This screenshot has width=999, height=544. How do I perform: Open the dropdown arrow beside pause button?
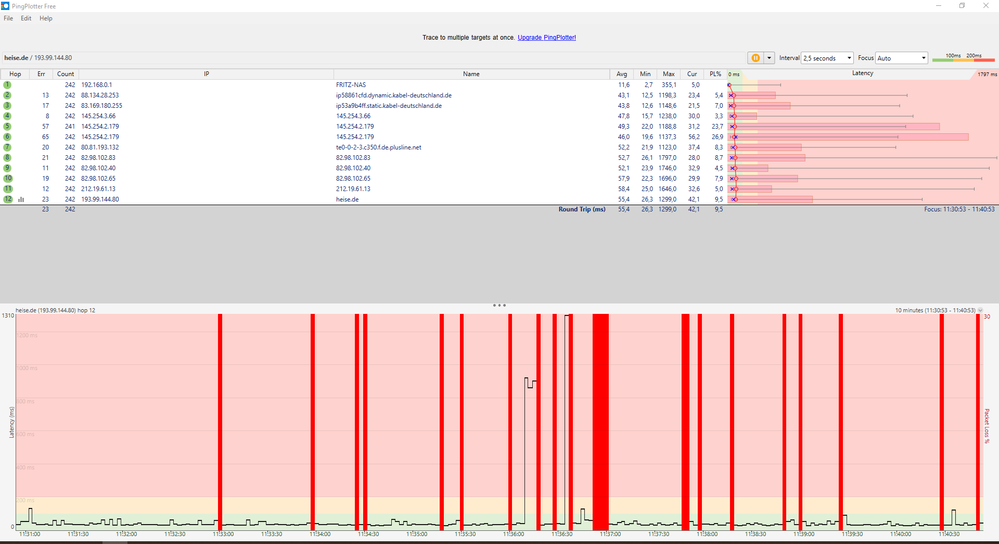[x=769, y=58]
